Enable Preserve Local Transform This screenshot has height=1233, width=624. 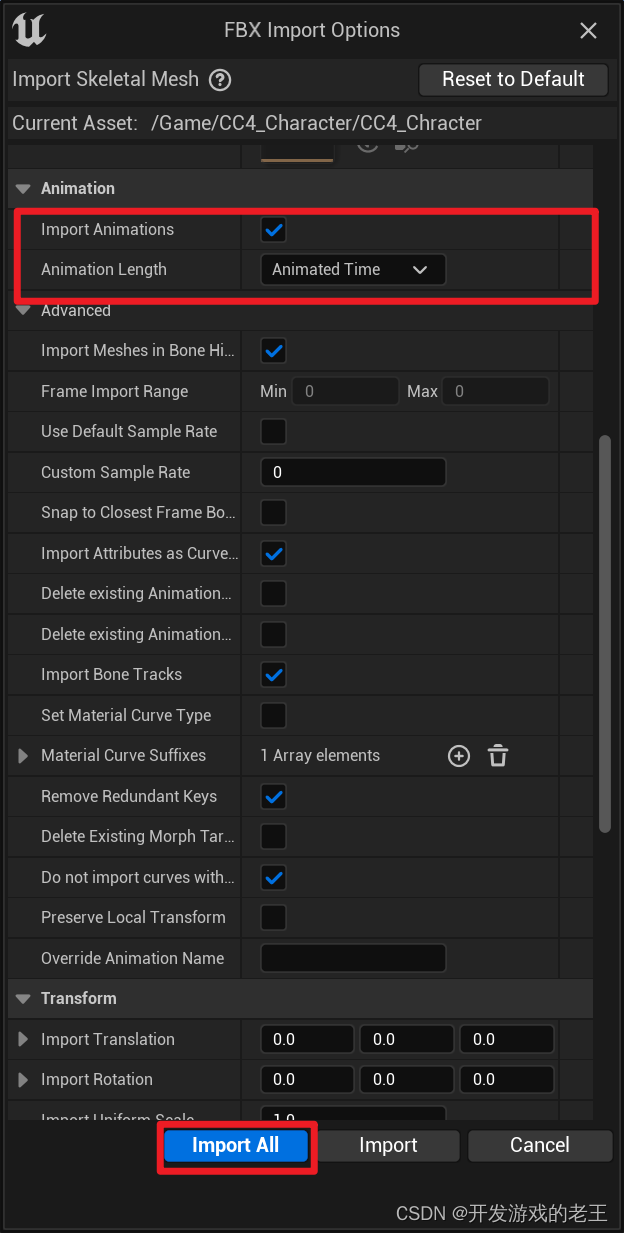tap(273, 917)
